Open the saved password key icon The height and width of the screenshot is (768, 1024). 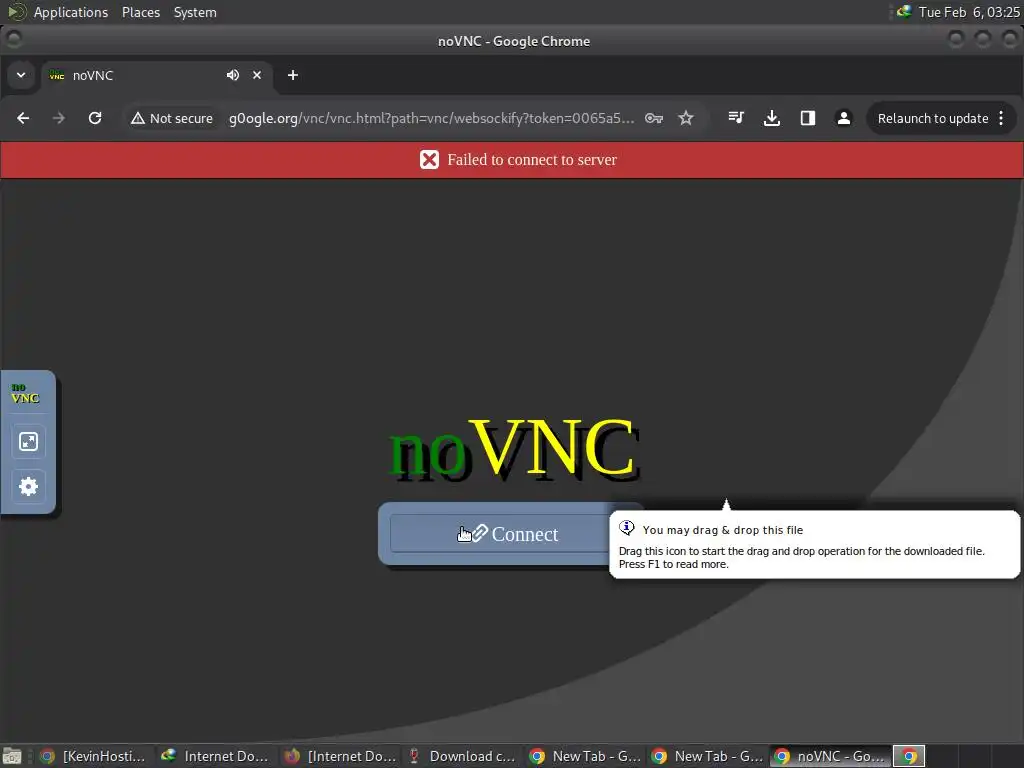click(654, 118)
